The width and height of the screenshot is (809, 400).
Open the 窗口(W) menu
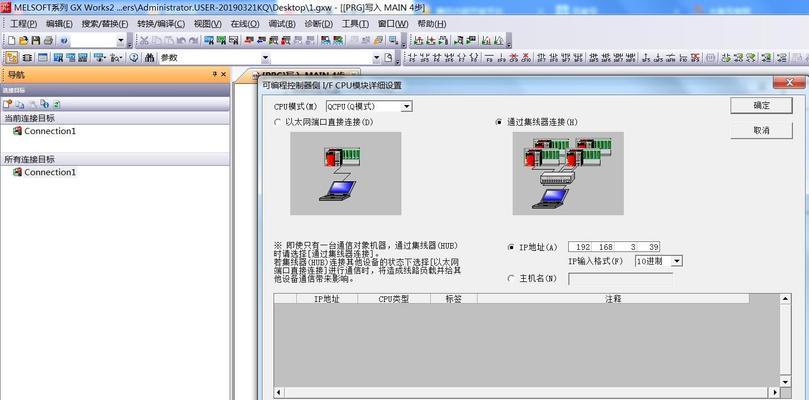[x=393, y=24]
